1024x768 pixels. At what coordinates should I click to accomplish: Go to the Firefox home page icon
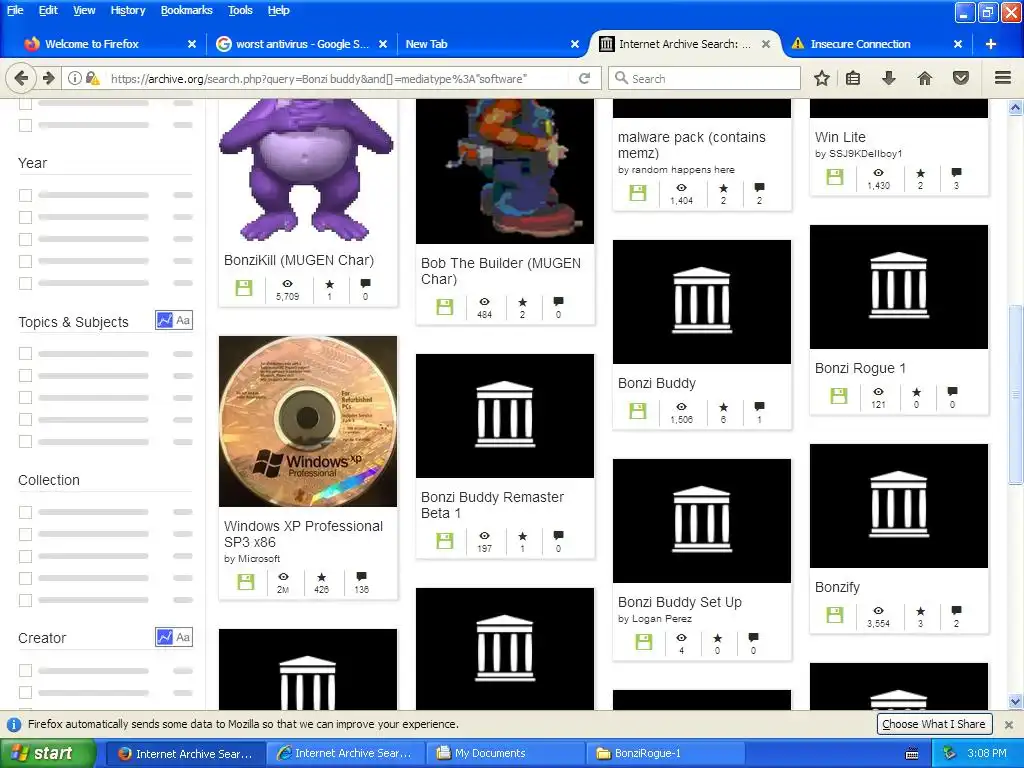pyautogui.click(x=925, y=78)
